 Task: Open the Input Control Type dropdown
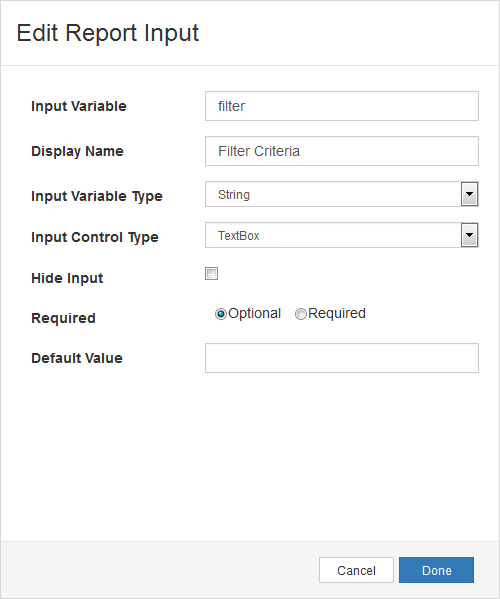coord(341,235)
